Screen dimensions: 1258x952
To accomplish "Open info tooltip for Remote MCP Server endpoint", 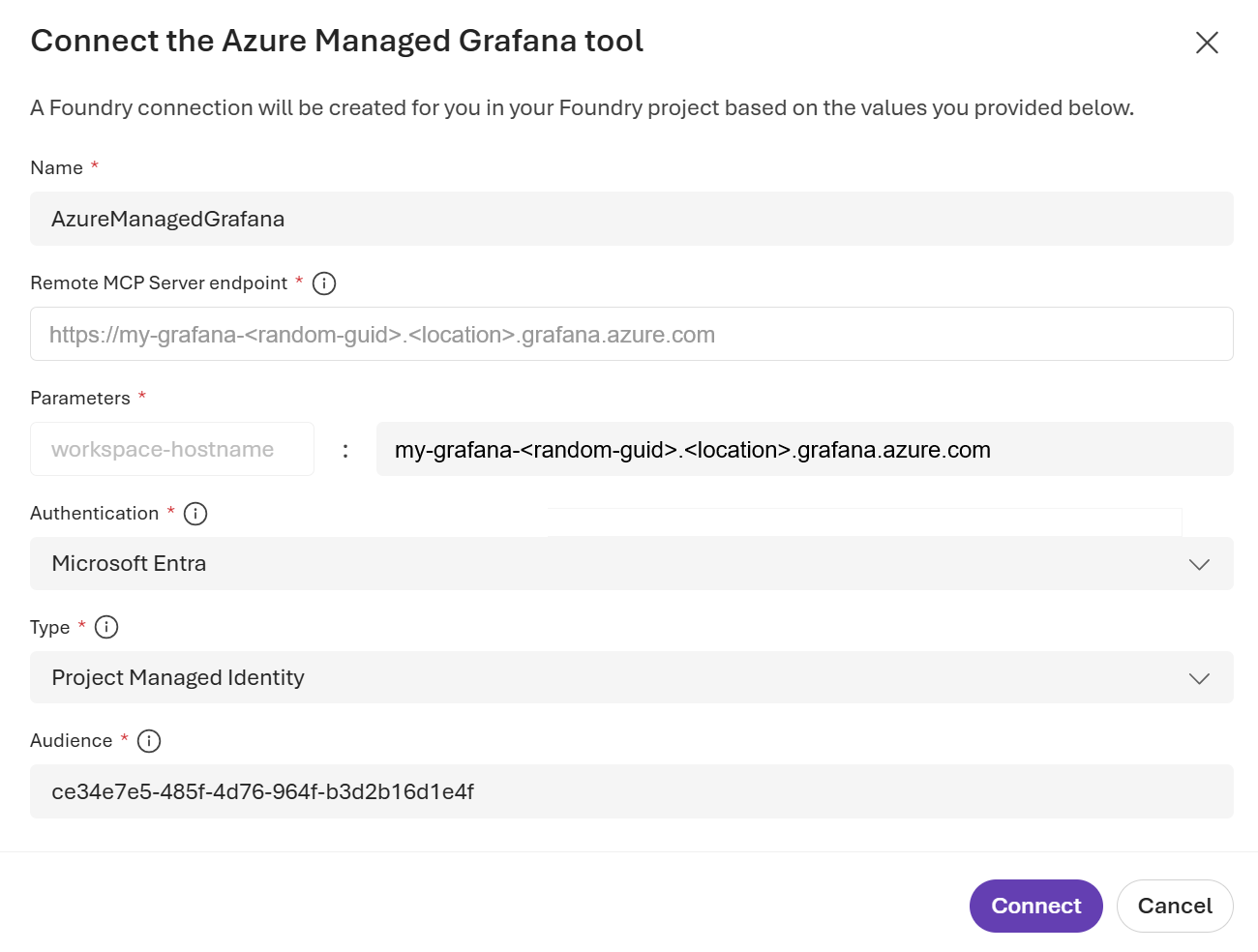I will (x=324, y=283).
